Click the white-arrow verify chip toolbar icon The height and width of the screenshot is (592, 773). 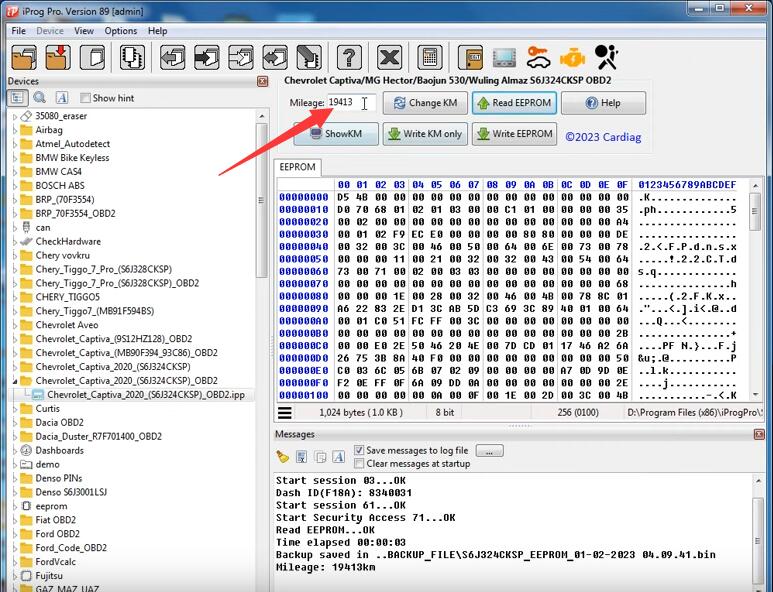[241, 57]
